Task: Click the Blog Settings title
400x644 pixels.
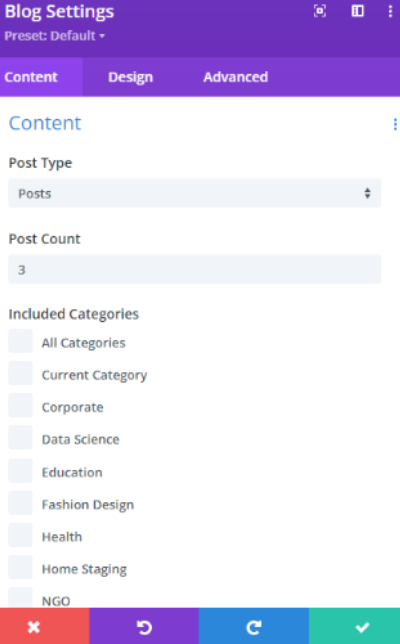Action: click(x=59, y=12)
